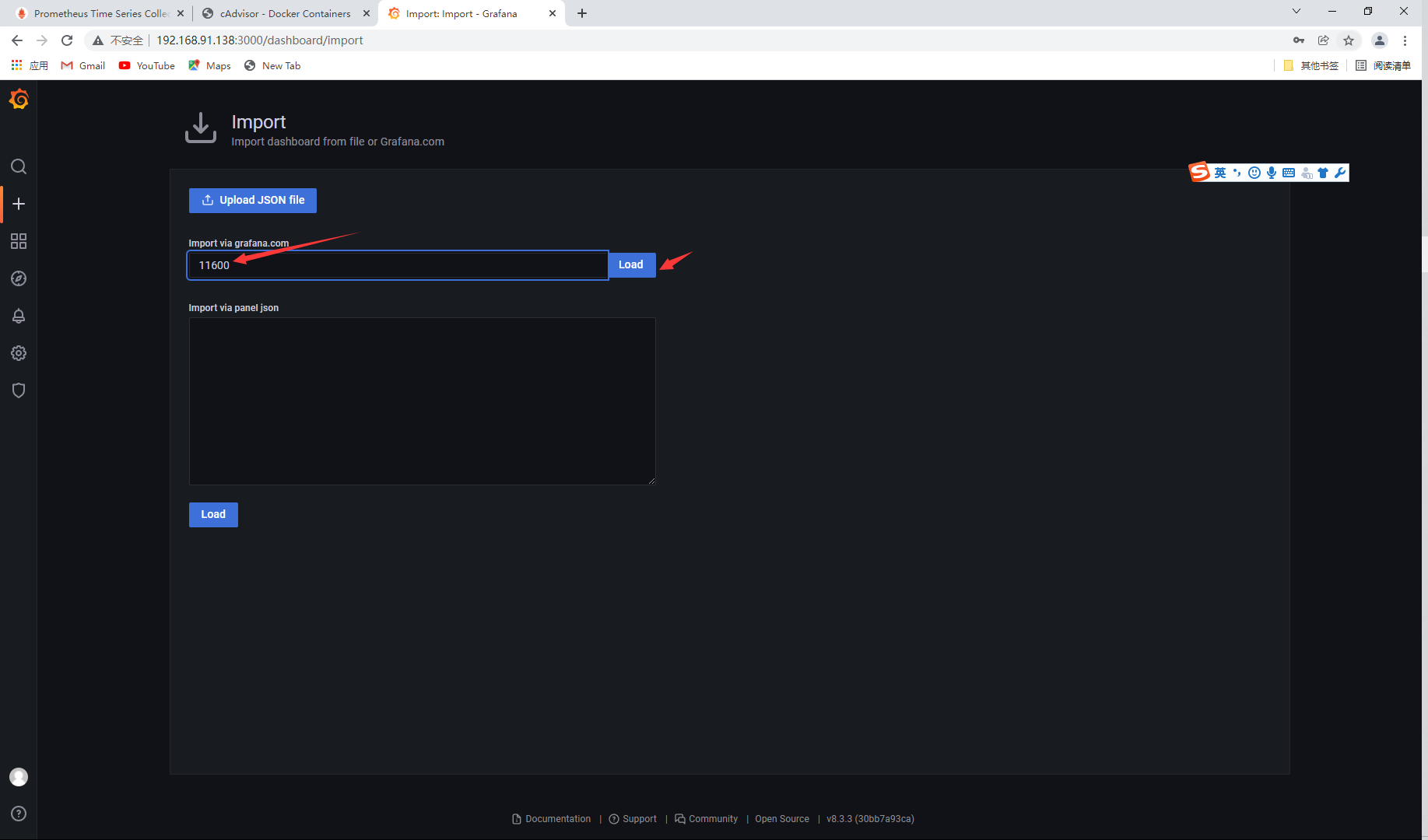The height and width of the screenshot is (840, 1428).
Task: Click the Sogou input method logo
Action: click(x=1199, y=172)
